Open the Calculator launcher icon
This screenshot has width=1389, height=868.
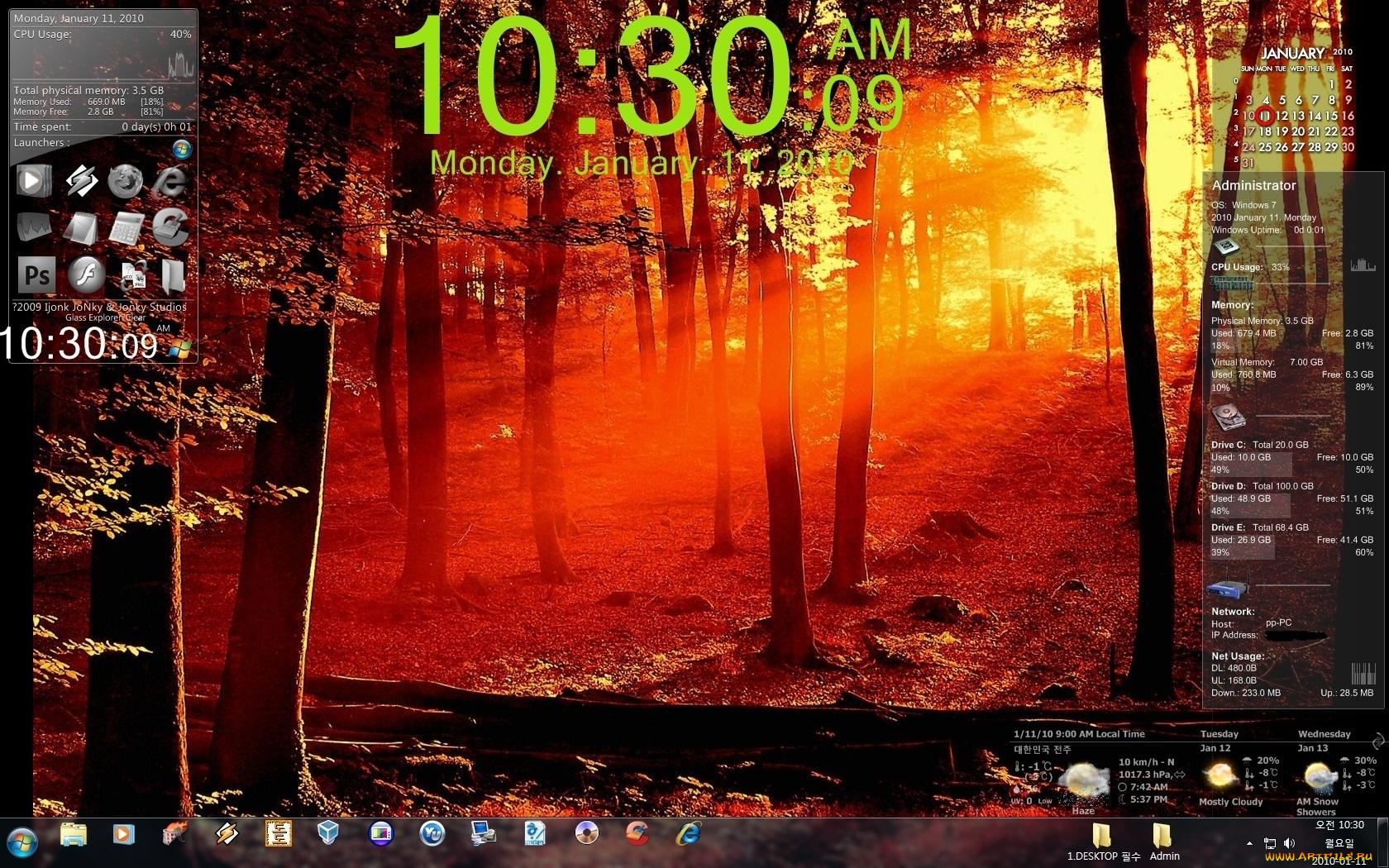[x=126, y=227]
